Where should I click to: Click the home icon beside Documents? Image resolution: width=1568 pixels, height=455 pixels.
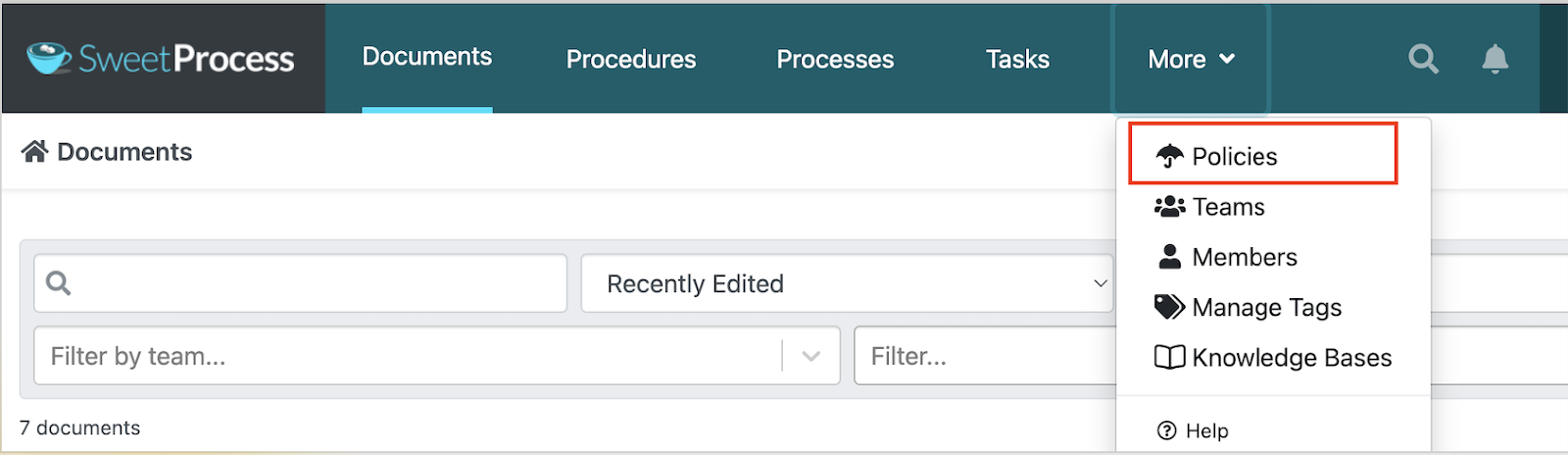pyautogui.click(x=35, y=152)
